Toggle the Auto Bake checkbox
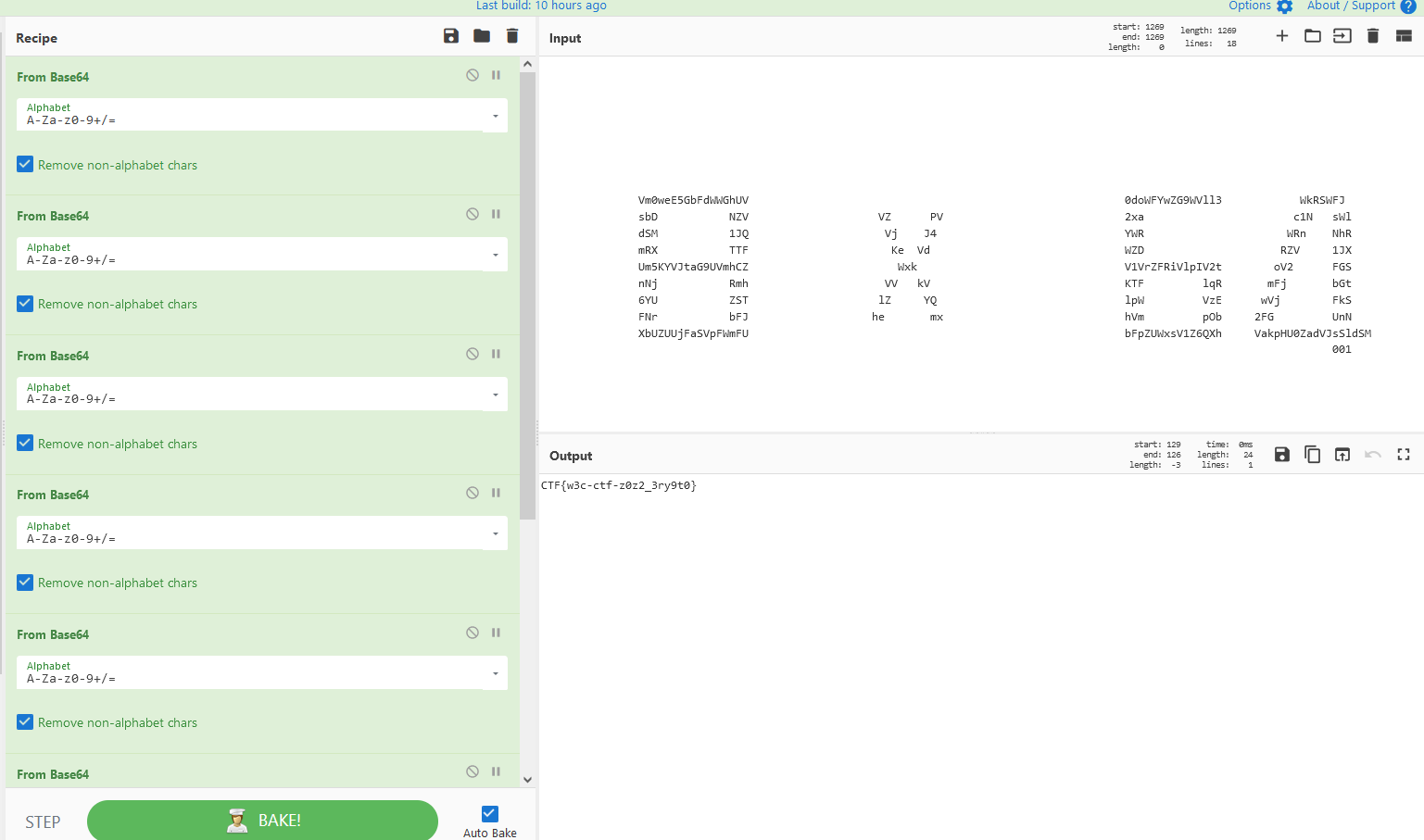 pyautogui.click(x=490, y=813)
